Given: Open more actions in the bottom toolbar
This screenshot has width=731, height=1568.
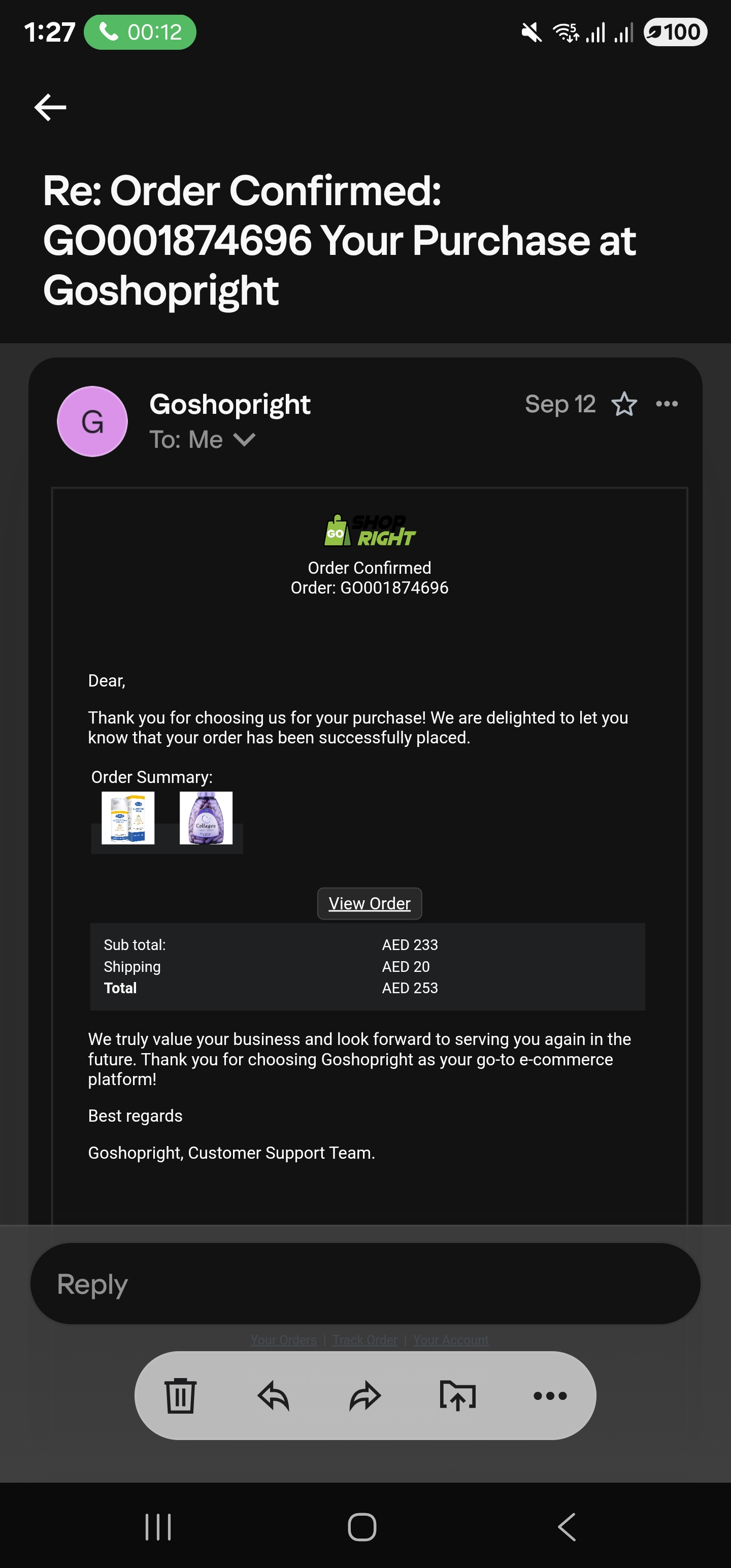Looking at the screenshot, I should [550, 1396].
